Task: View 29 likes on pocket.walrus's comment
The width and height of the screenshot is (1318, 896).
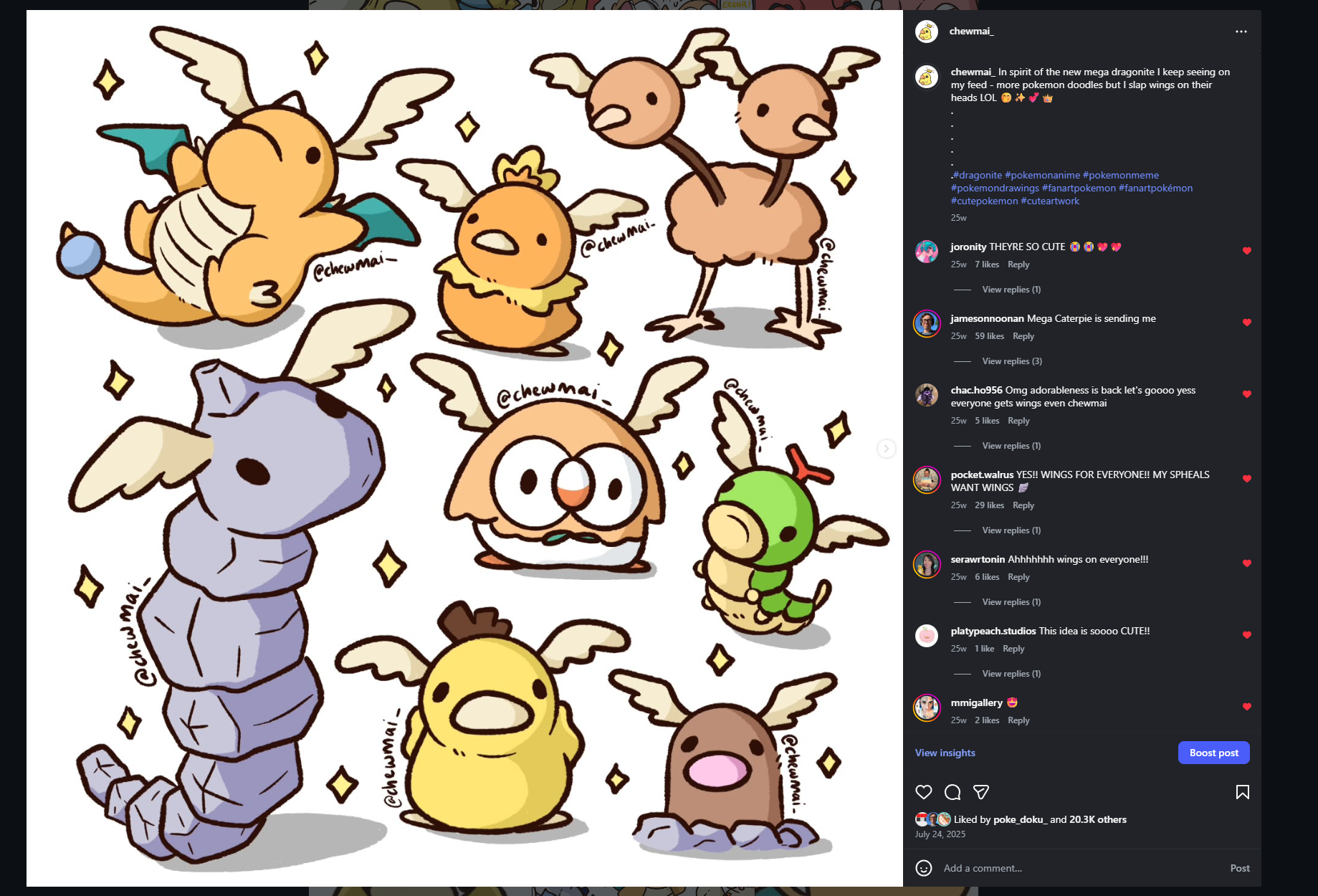Action: tap(989, 505)
